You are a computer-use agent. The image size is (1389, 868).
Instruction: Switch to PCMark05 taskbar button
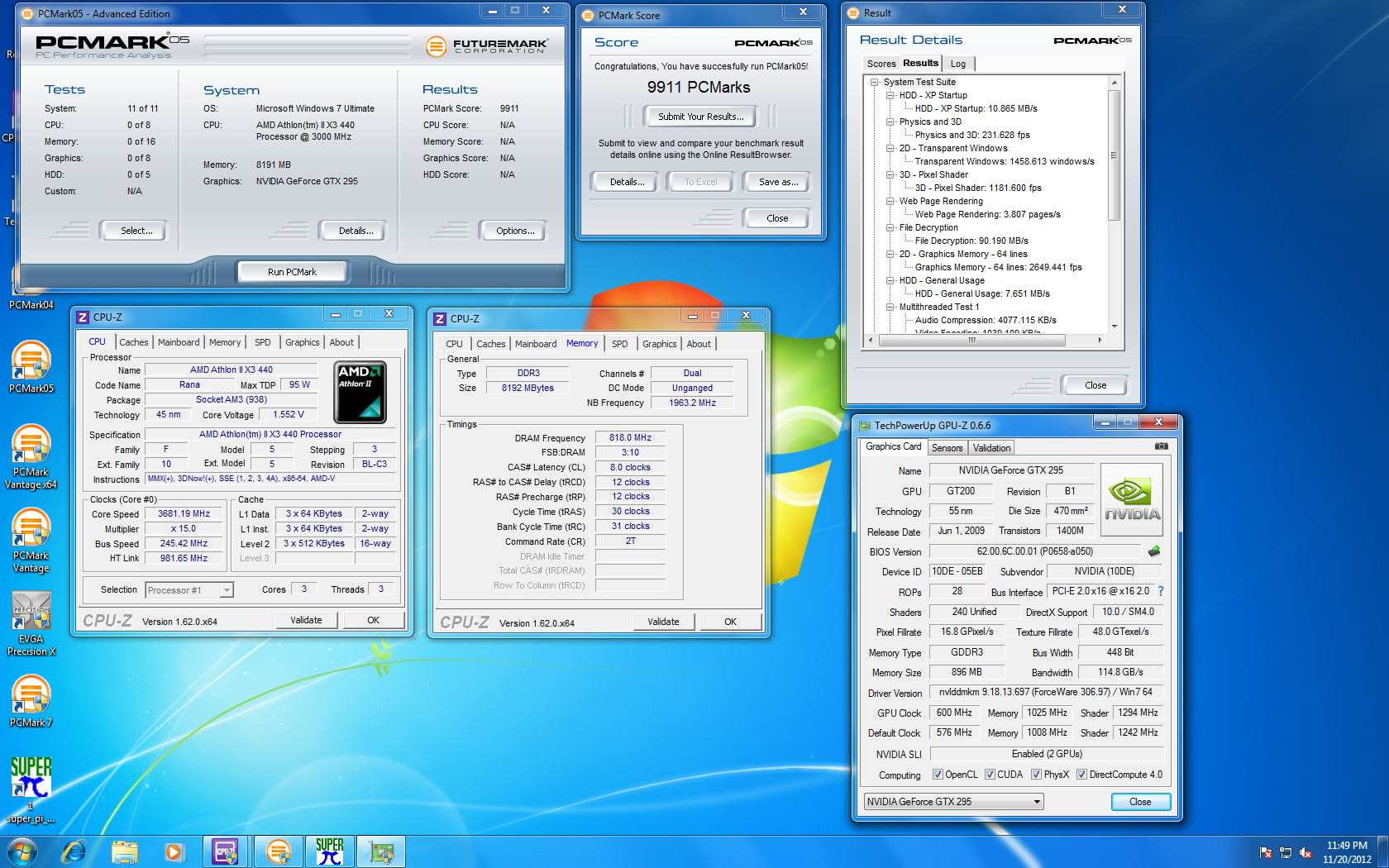pos(279,851)
